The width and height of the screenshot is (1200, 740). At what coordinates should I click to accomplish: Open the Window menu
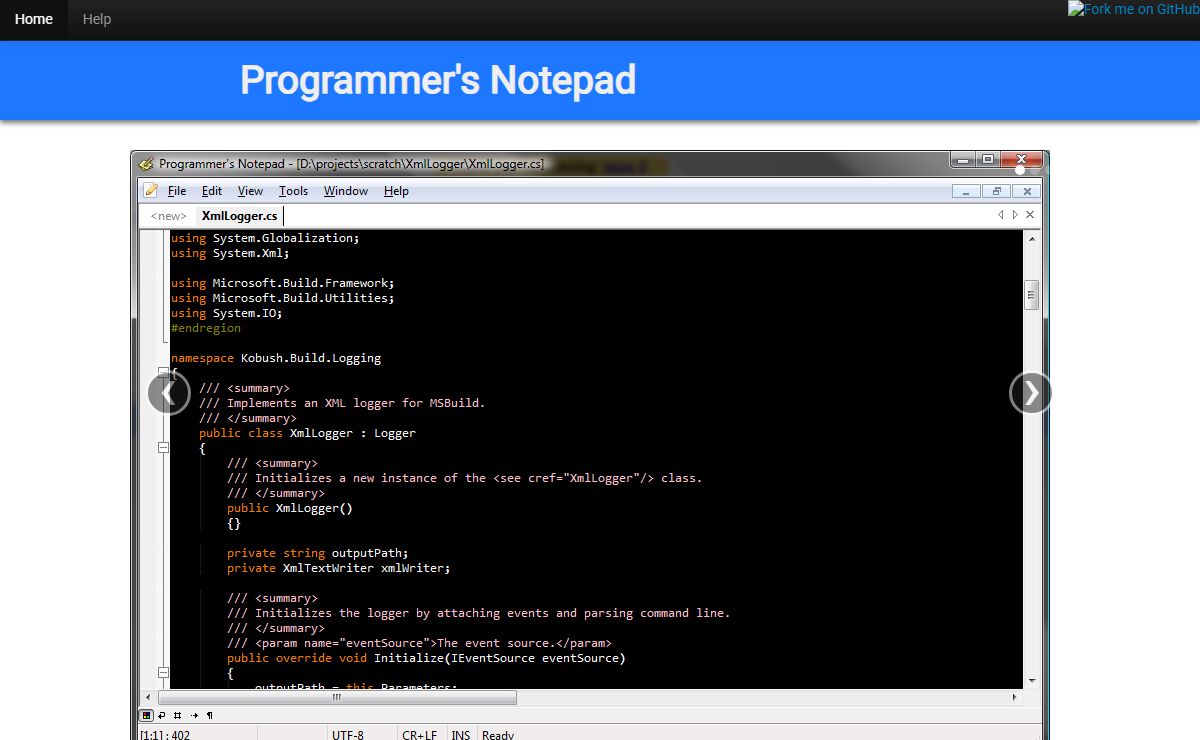pyautogui.click(x=346, y=191)
